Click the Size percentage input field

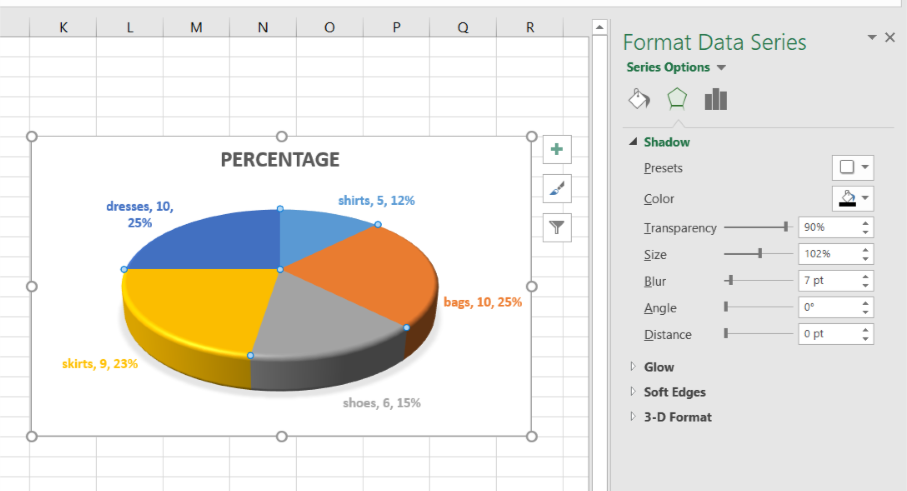pyautogui.click(x=827, y=254)
